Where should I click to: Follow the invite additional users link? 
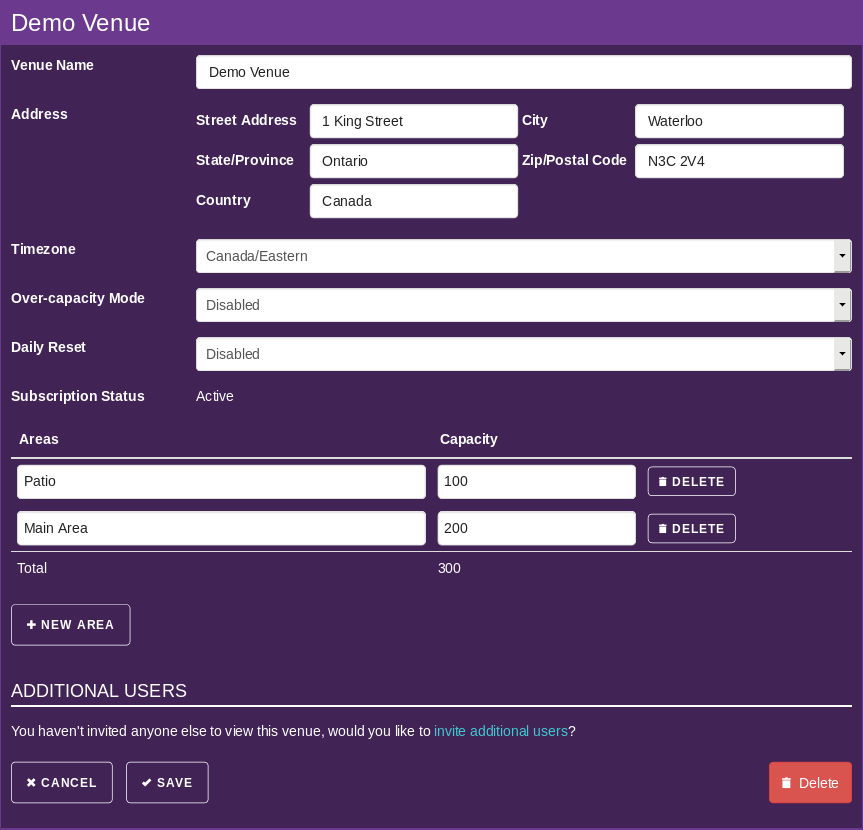[500, 731]
